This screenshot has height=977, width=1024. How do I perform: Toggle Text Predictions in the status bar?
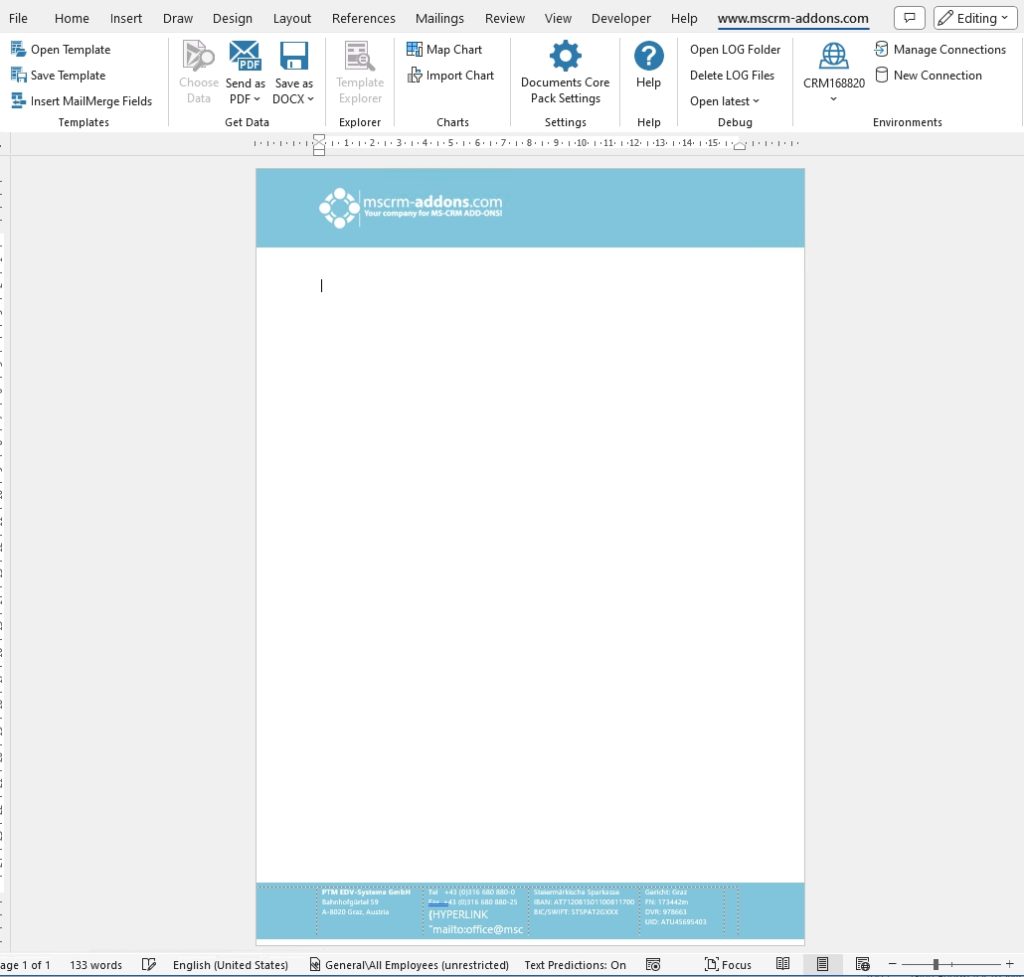pos(575,965)
